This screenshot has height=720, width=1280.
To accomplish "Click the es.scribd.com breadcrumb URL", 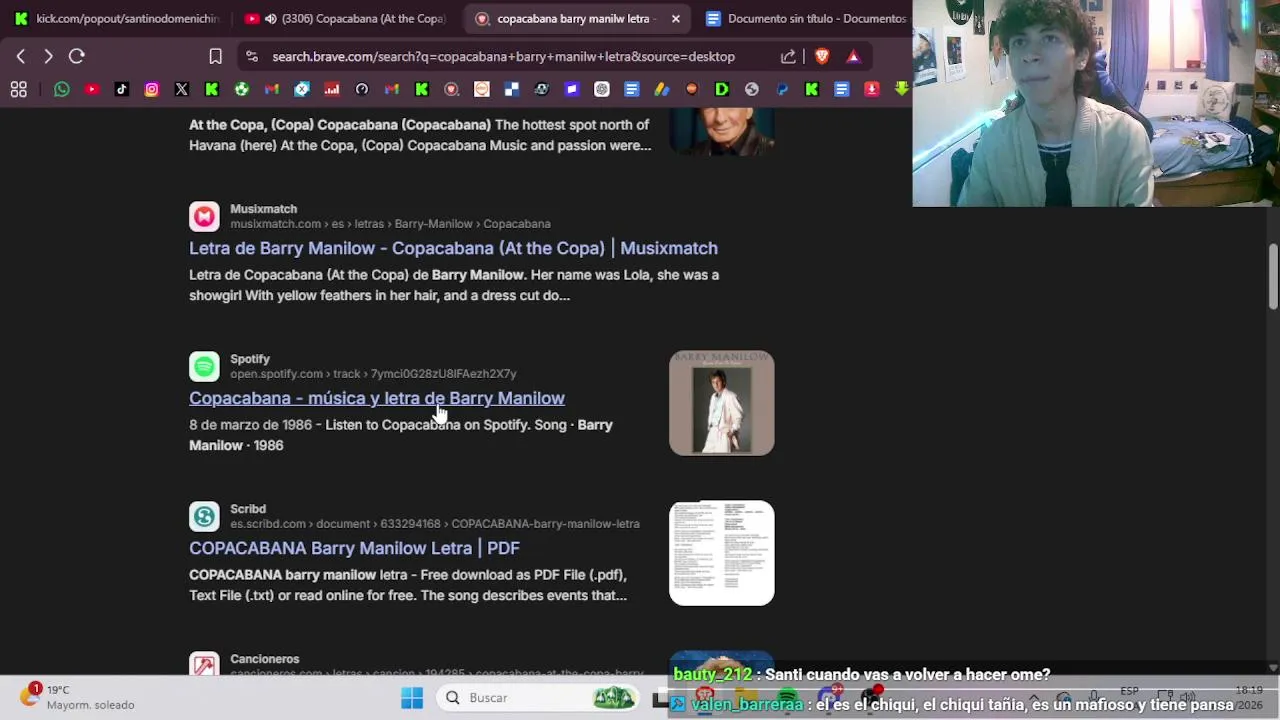I will tap(435, 524).
